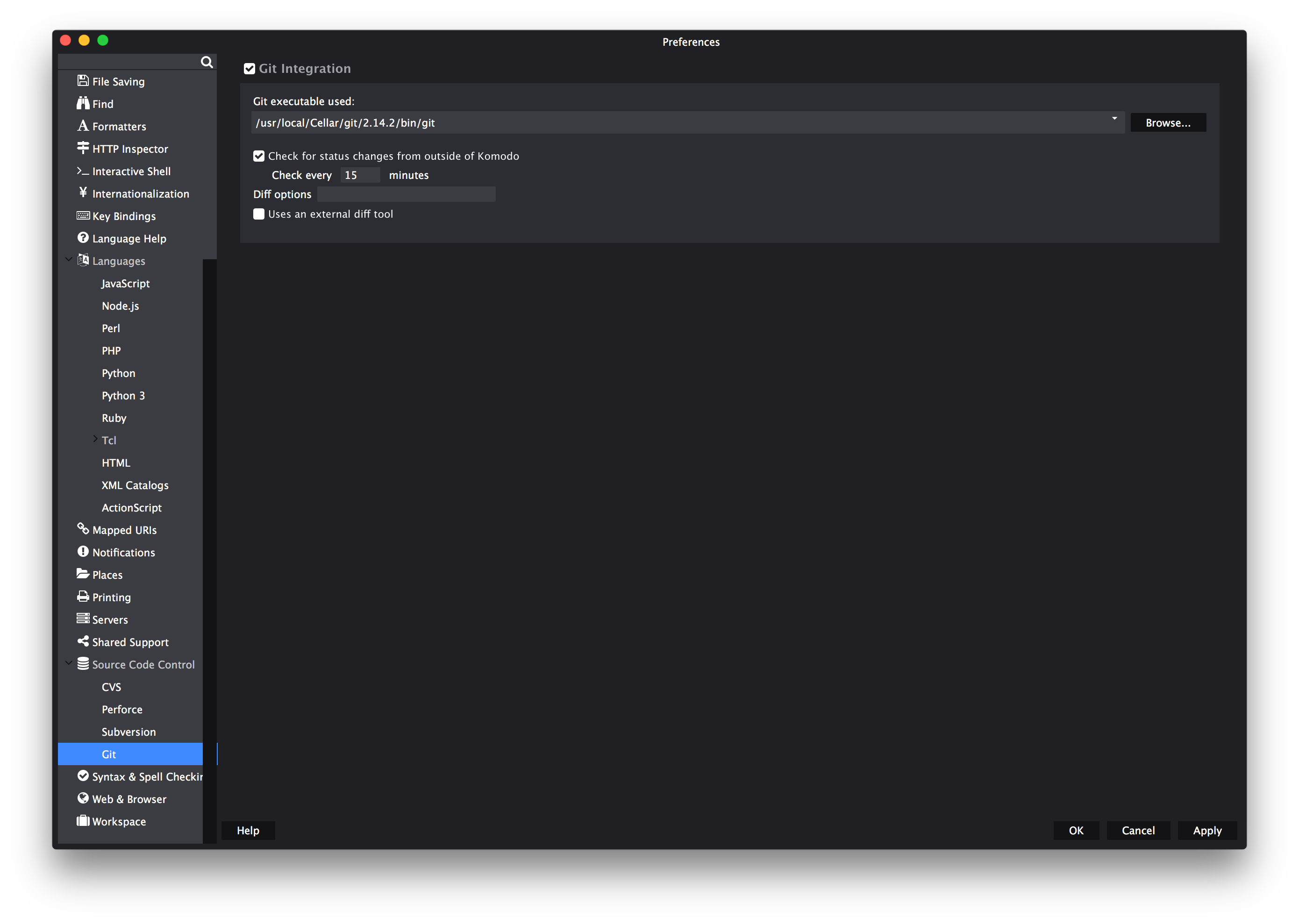Click the Workspace briefcase icon
1299x924 pixels.
[83, 820]
